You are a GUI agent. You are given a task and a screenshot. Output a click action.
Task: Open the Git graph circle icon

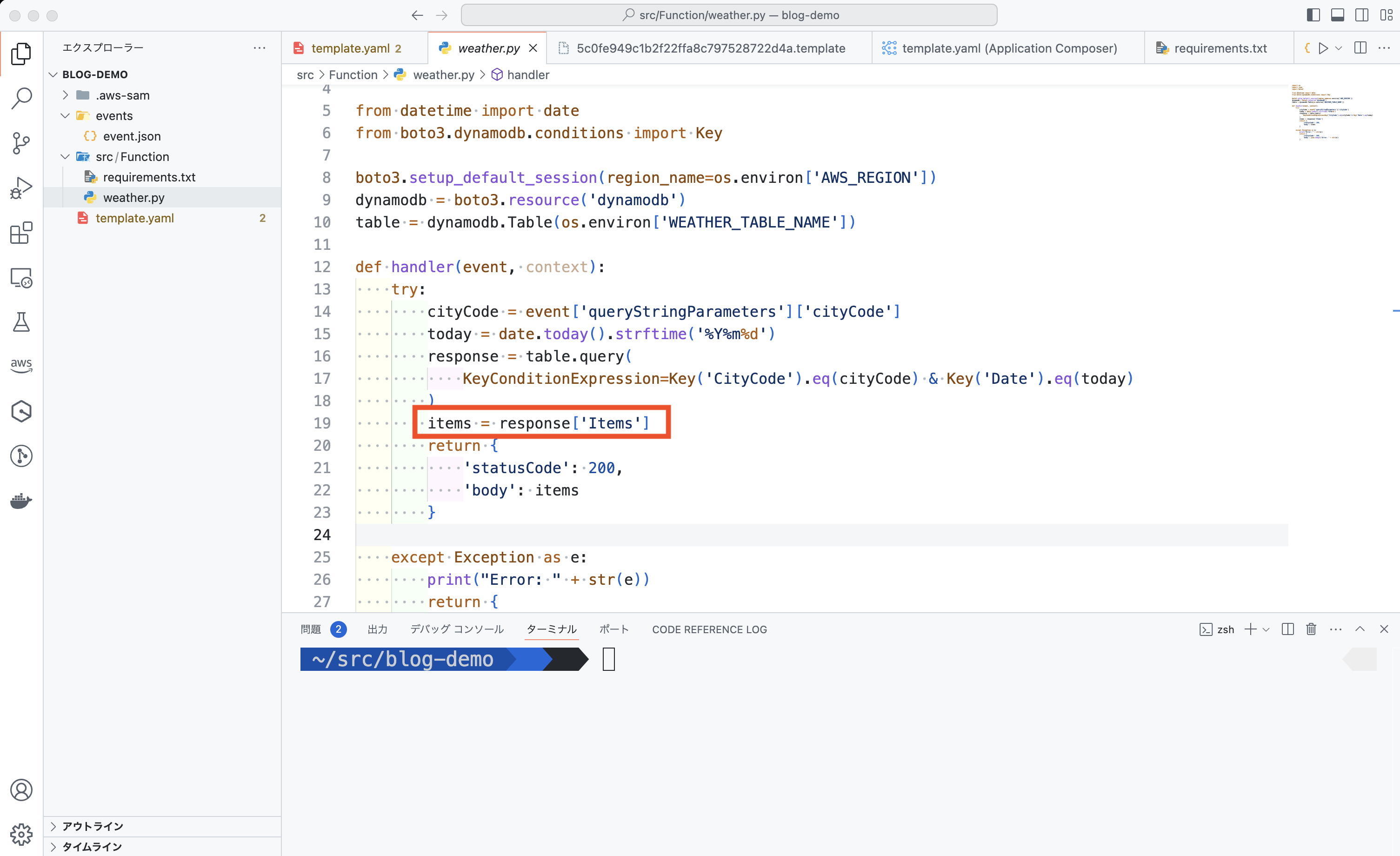coord(21,456)
